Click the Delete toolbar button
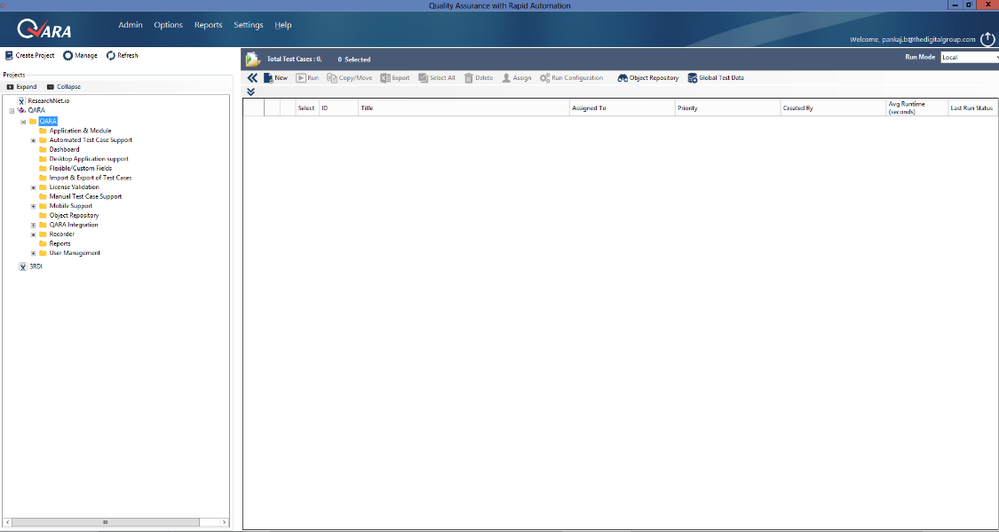Screen dimensions: 999x532 pyautogui.click(x=478, y=78)
